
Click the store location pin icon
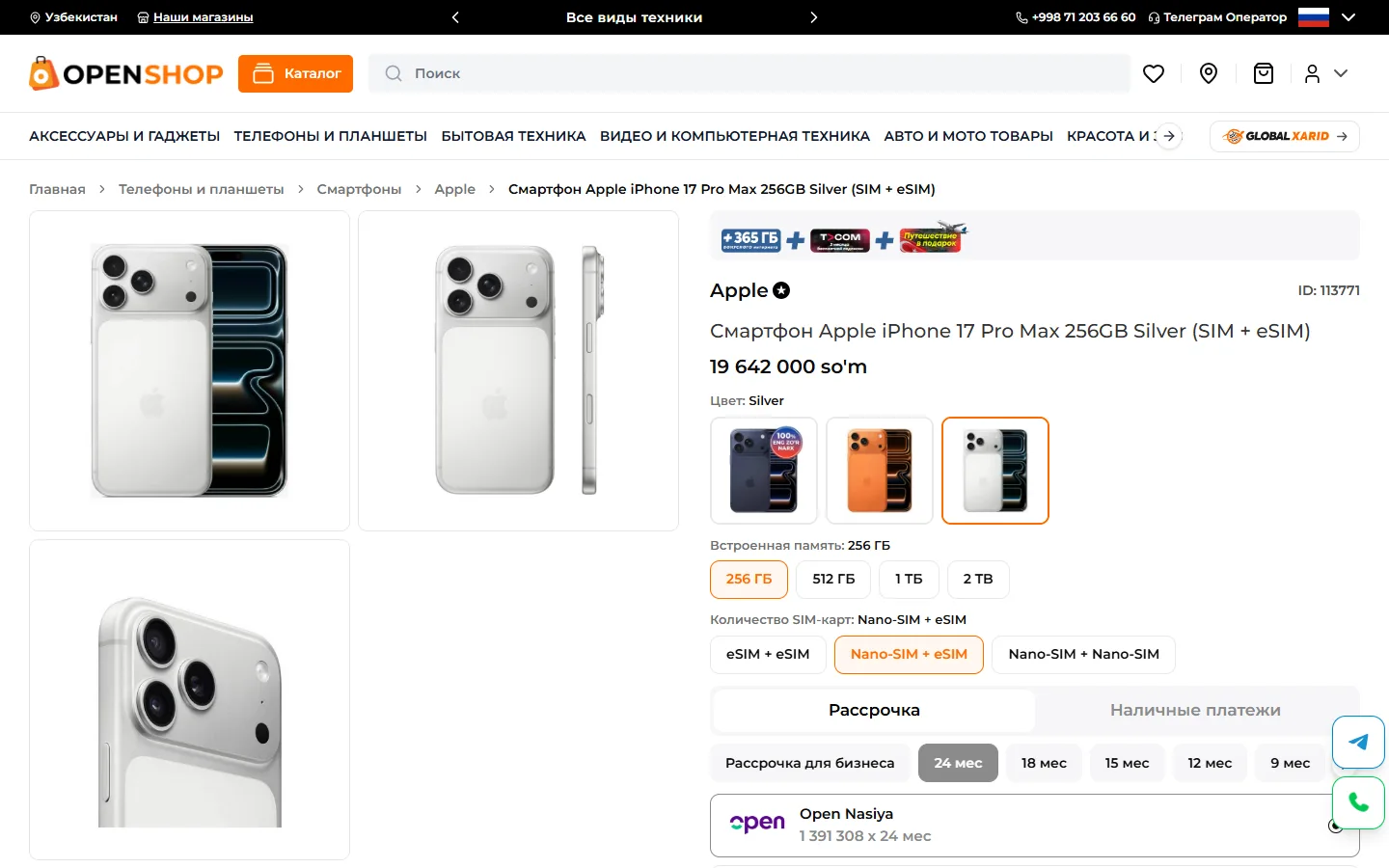1209,73
